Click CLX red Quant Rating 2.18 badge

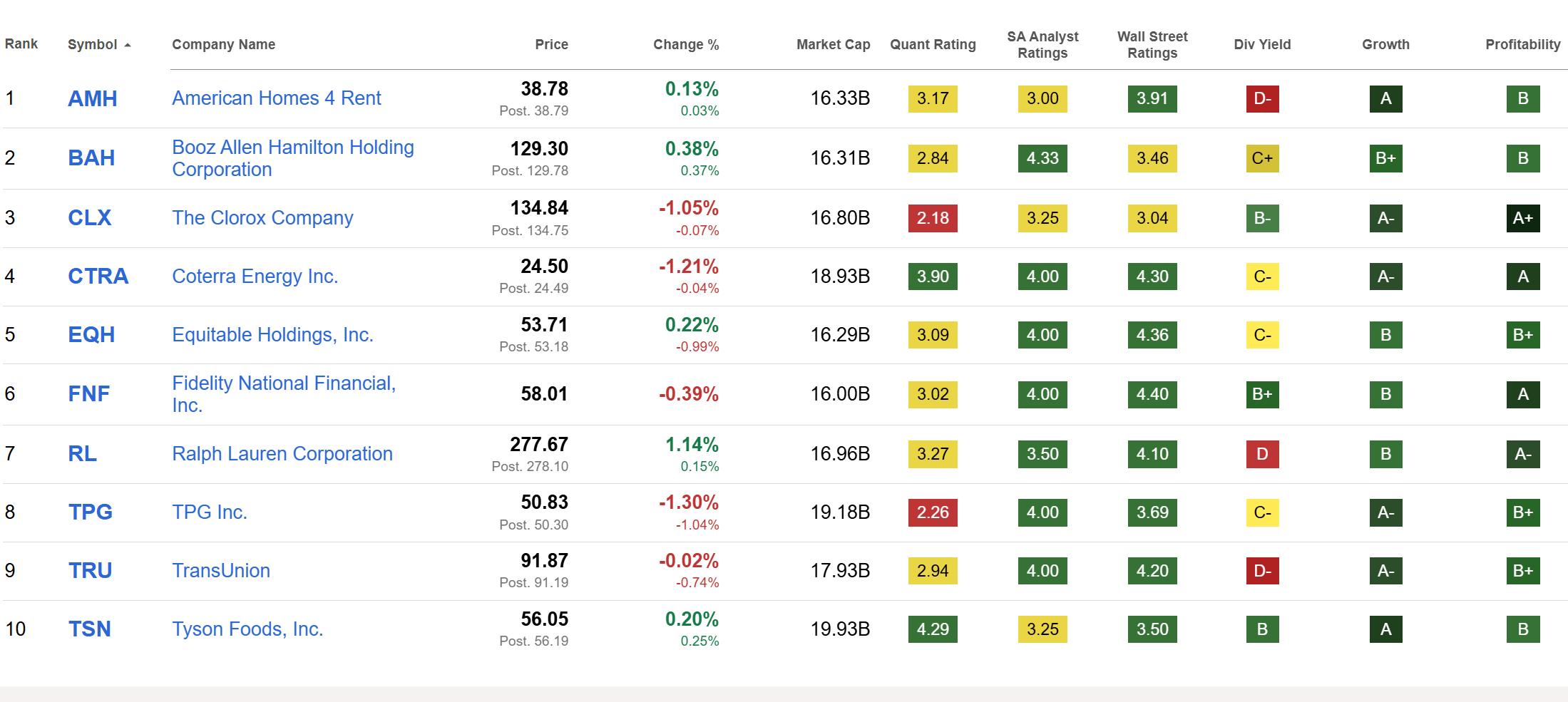pos(933,218)
